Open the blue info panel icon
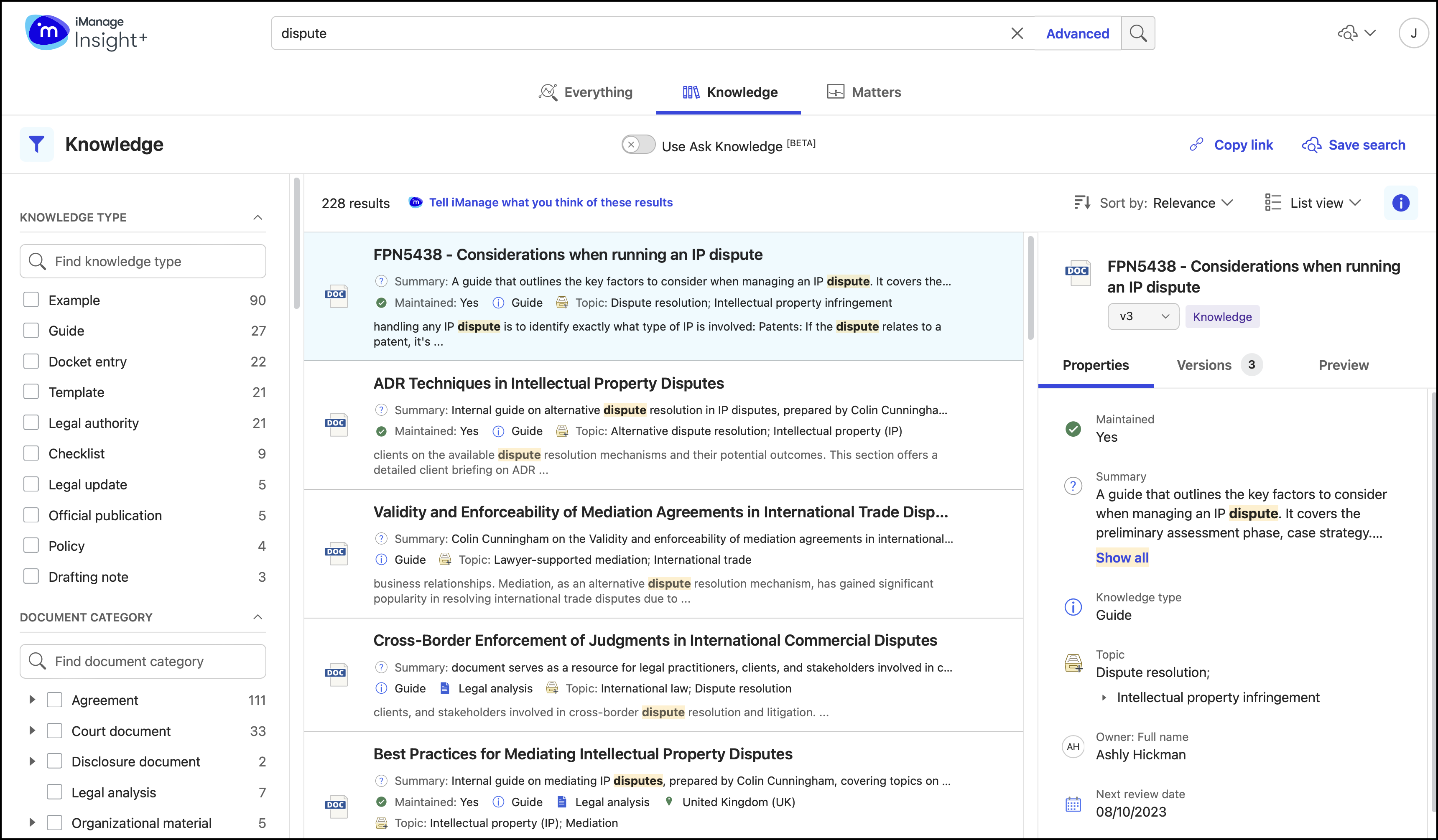 pos(1400,203)
